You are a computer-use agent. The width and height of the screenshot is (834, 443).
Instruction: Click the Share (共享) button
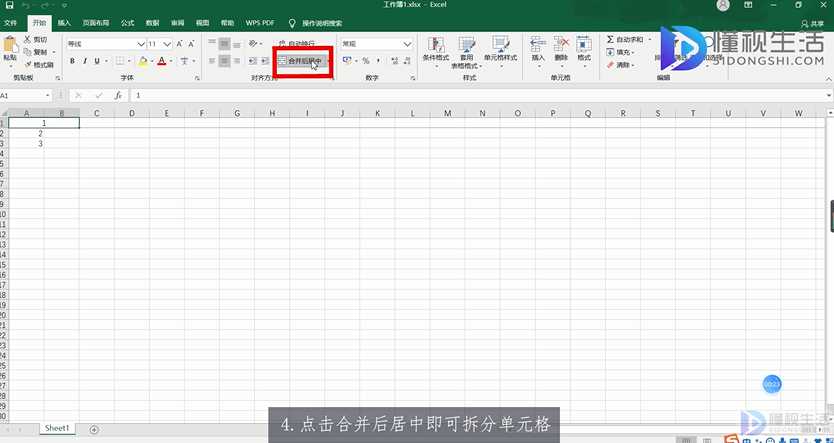[817, 22]
